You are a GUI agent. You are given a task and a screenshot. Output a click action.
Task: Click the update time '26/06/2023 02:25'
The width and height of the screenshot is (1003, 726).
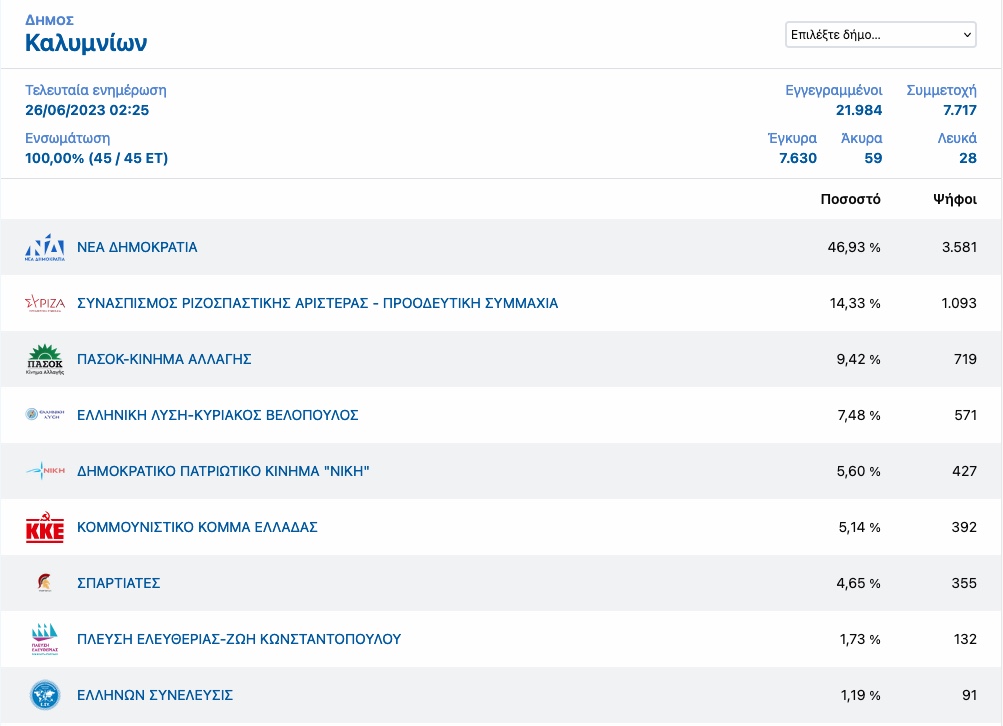point(87,110)
